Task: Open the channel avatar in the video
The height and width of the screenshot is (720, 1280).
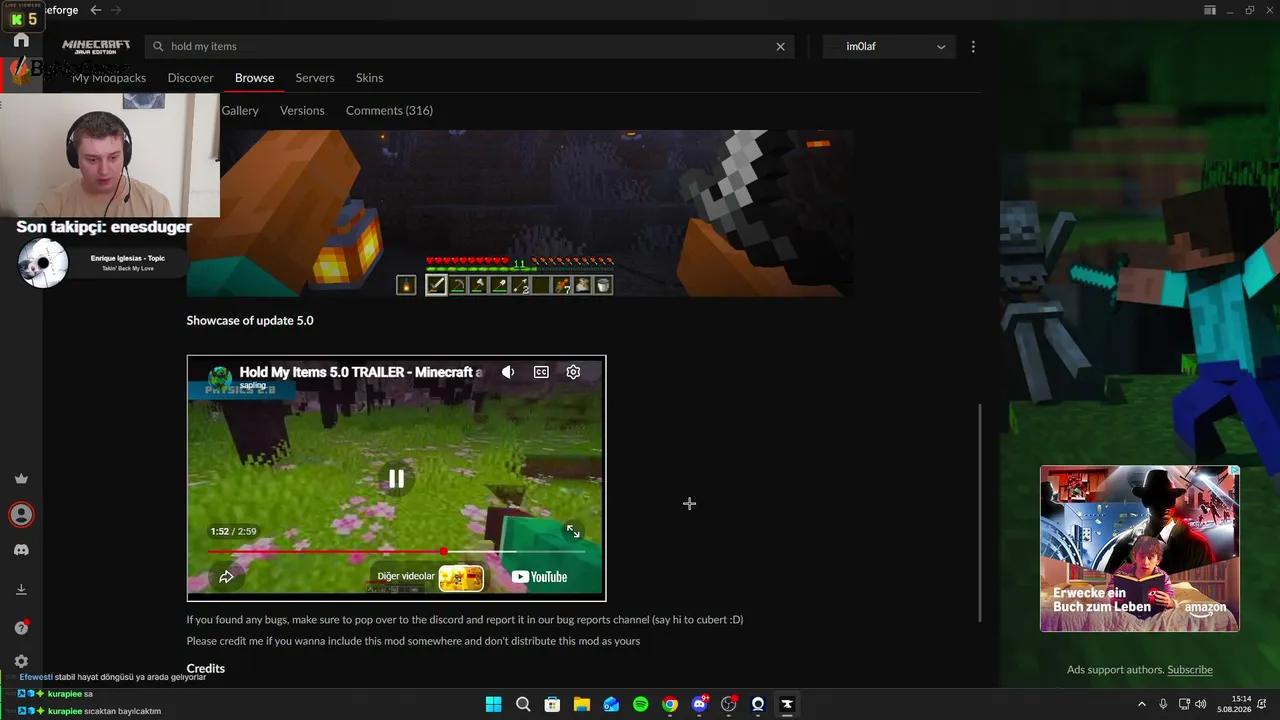Action: point(220,380)
